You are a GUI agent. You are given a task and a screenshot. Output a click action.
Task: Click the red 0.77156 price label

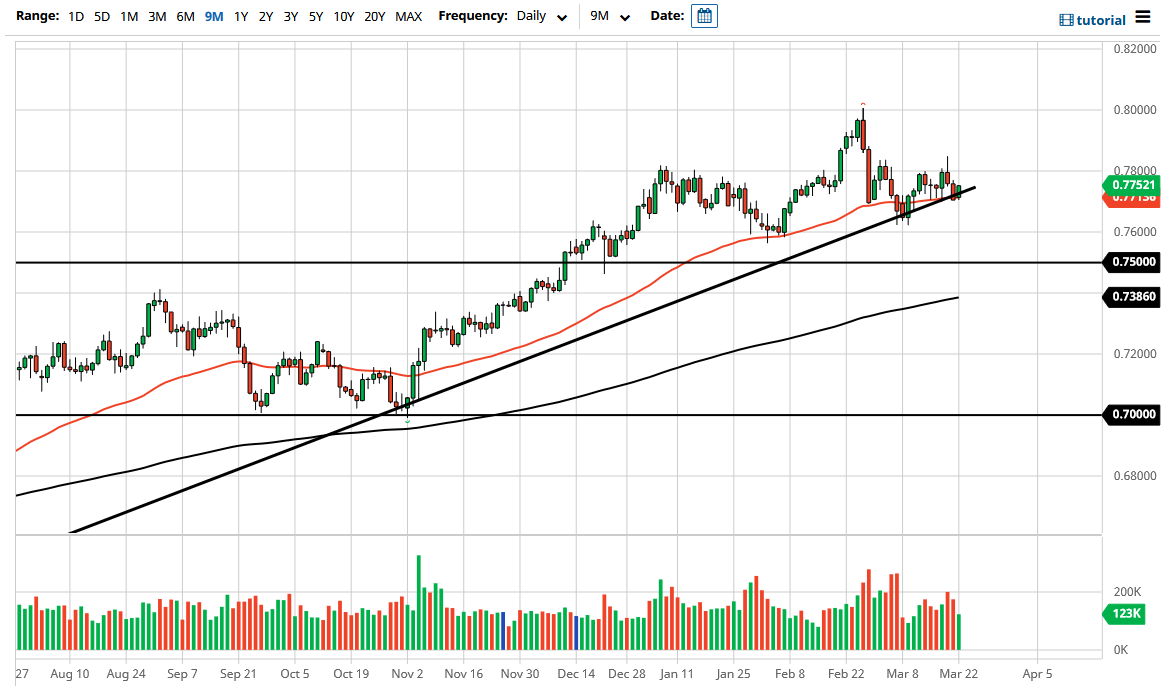coord(1132,199)
